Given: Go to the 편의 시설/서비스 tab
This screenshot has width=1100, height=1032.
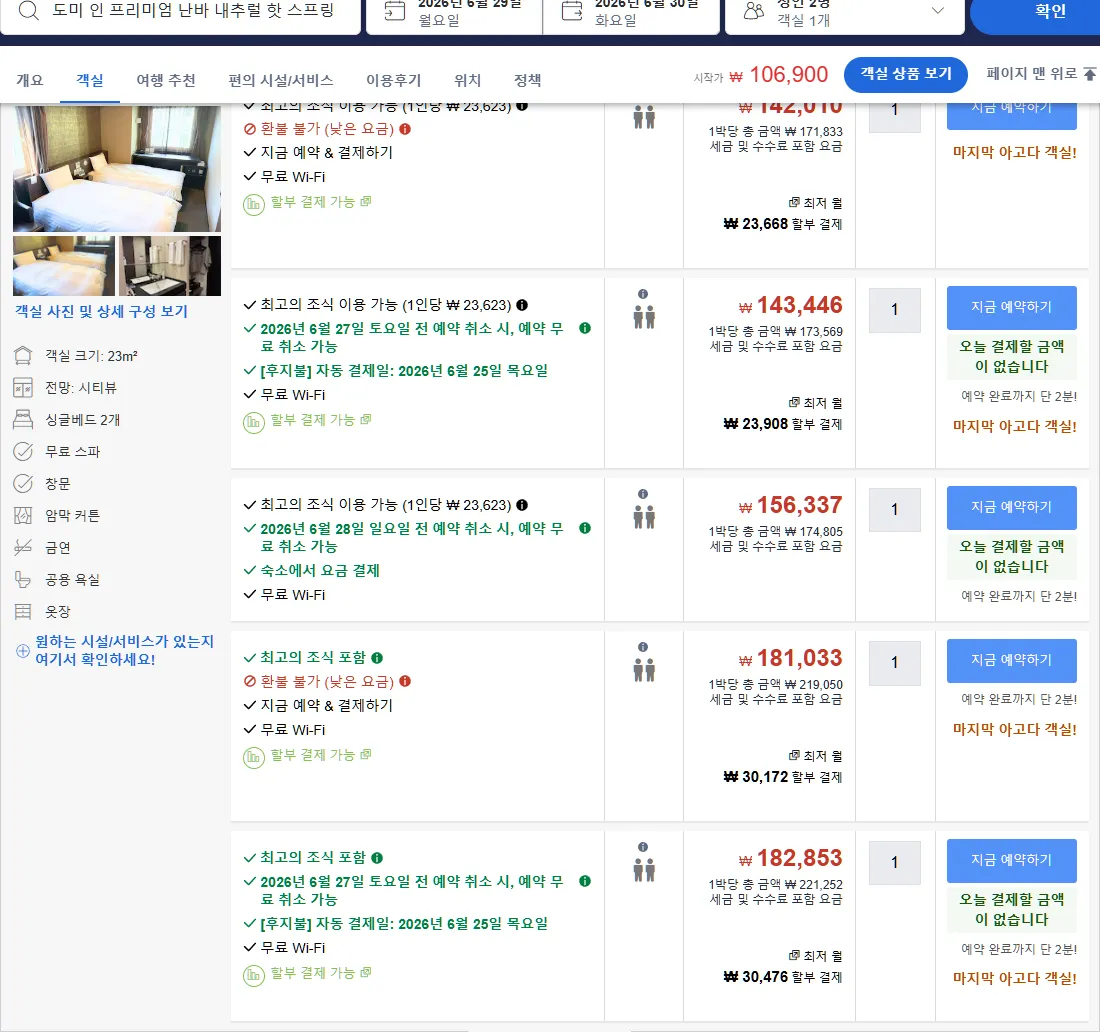Looking at the screenshot, I should click(x=281, y=81).
